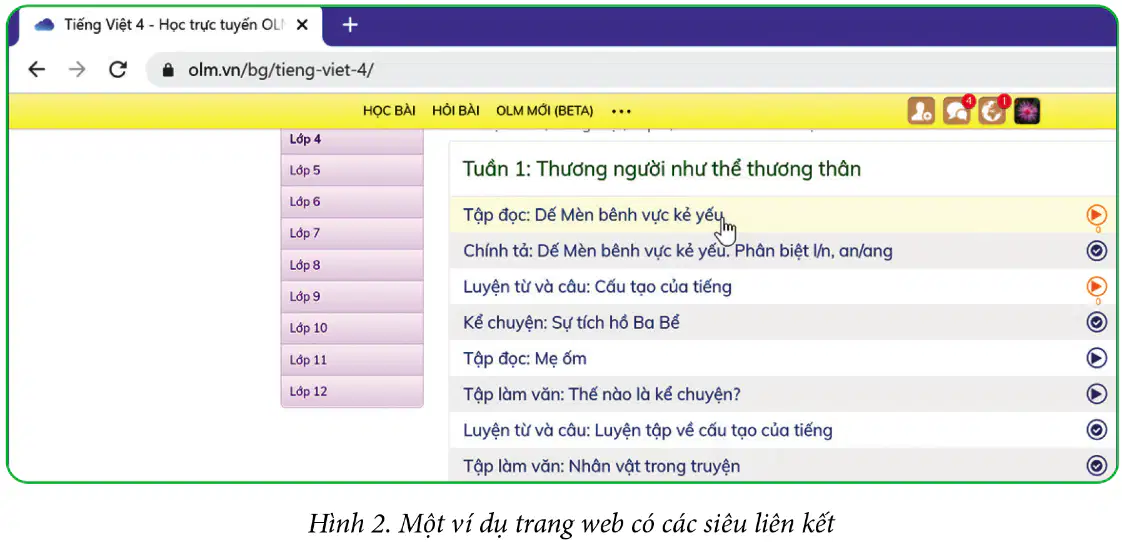Image resolution: width=1122 pixels, height=542 pixels.
Task: Click heading Tuần 1: Thương người như thể thương thân
Action: click(662, 170)
